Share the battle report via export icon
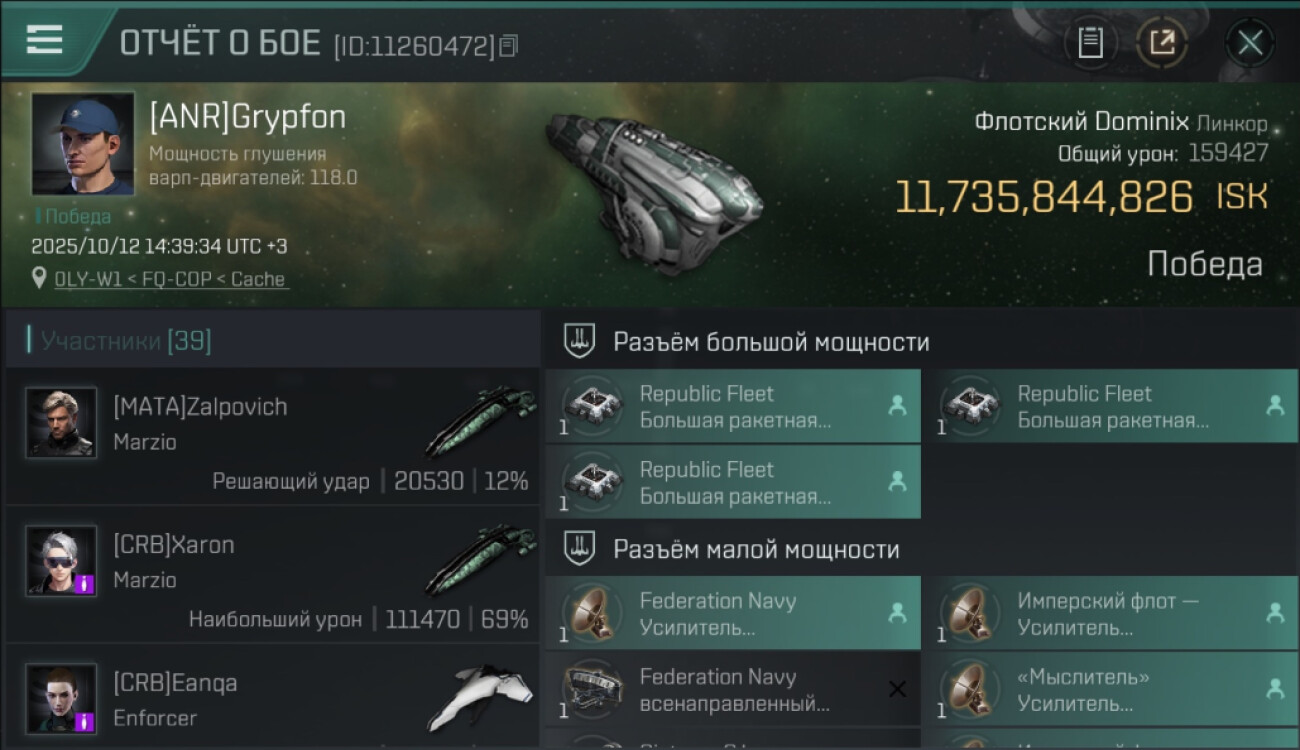 pyautogui.click(x=1162, y=43)
